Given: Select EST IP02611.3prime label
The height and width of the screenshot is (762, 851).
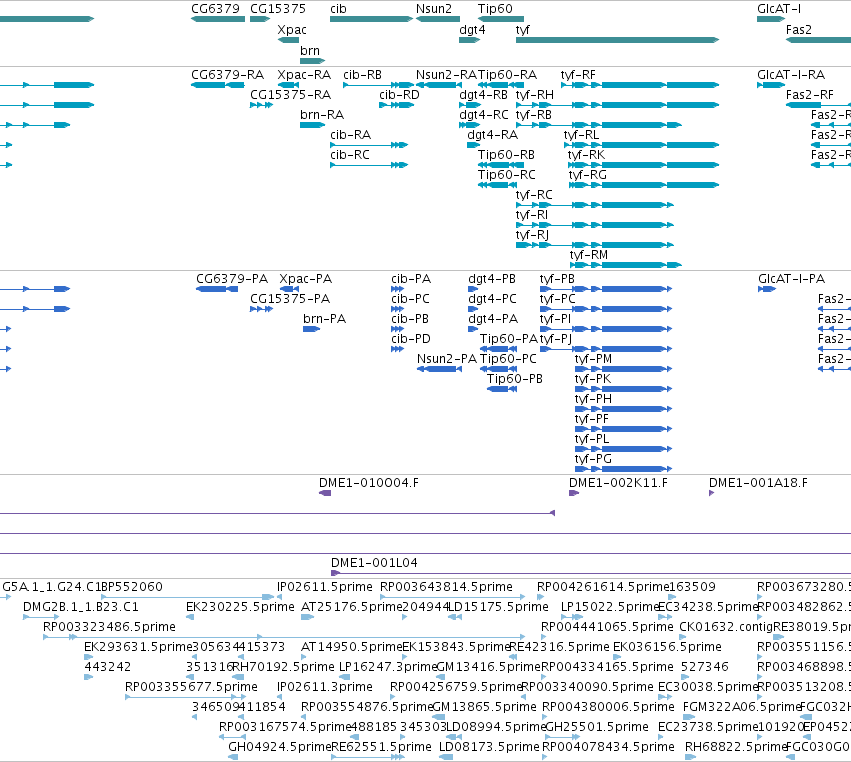Looking at the screenshot, I should pos(325,687).
